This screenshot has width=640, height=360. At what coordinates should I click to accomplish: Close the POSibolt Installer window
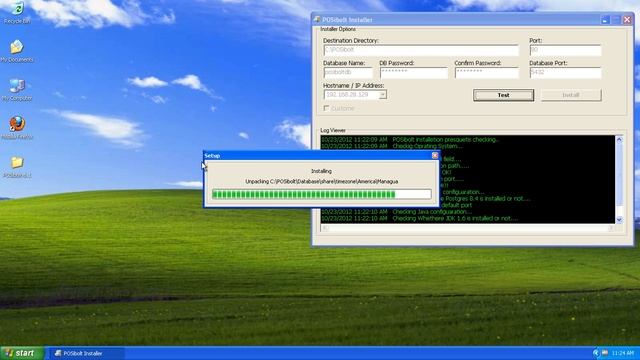click(627, 20)
